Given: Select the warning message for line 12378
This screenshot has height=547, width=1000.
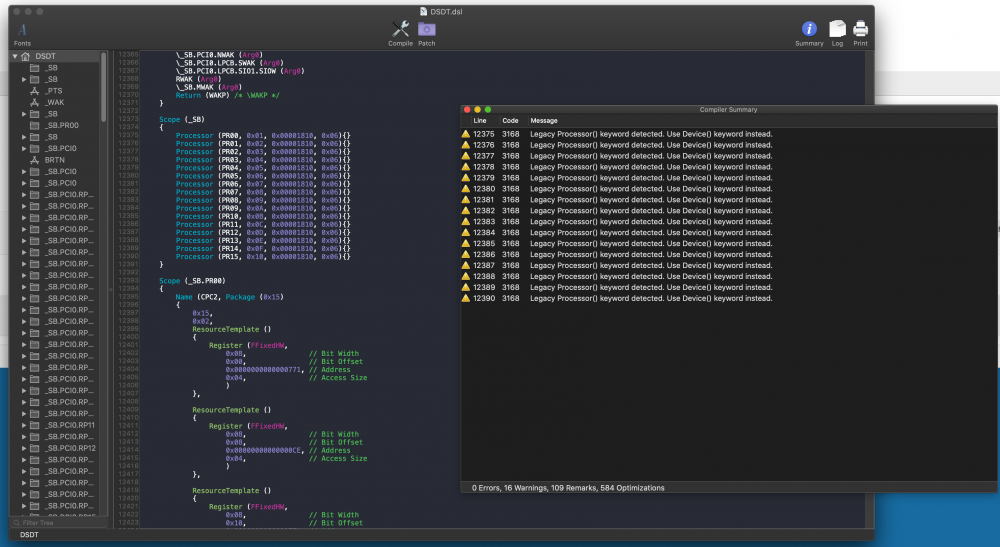Looking at the screenshot, I should 651,167.
